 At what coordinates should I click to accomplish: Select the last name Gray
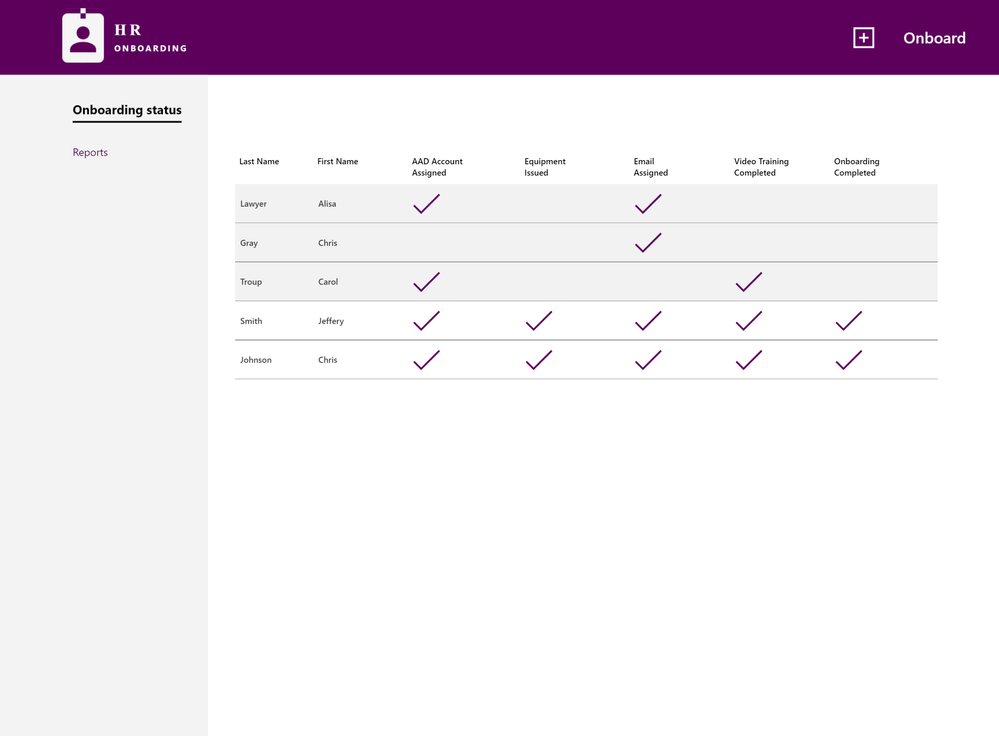coord(248,243)
